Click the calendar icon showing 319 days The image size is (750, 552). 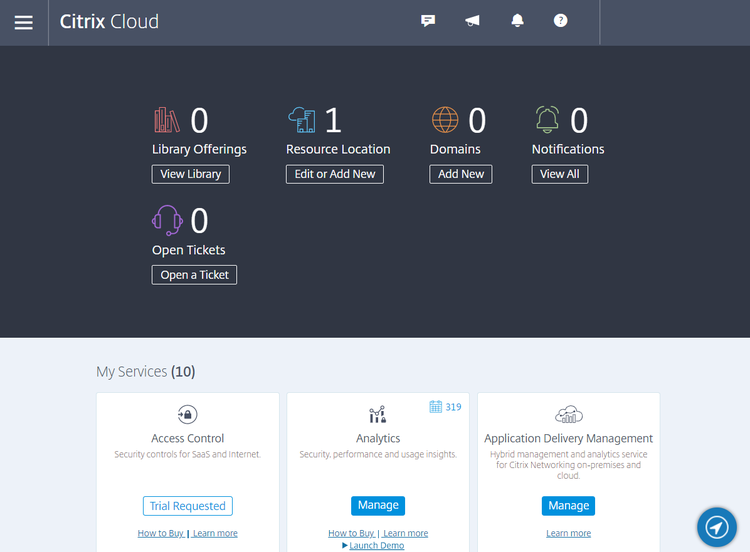click(x=435, y=407)
